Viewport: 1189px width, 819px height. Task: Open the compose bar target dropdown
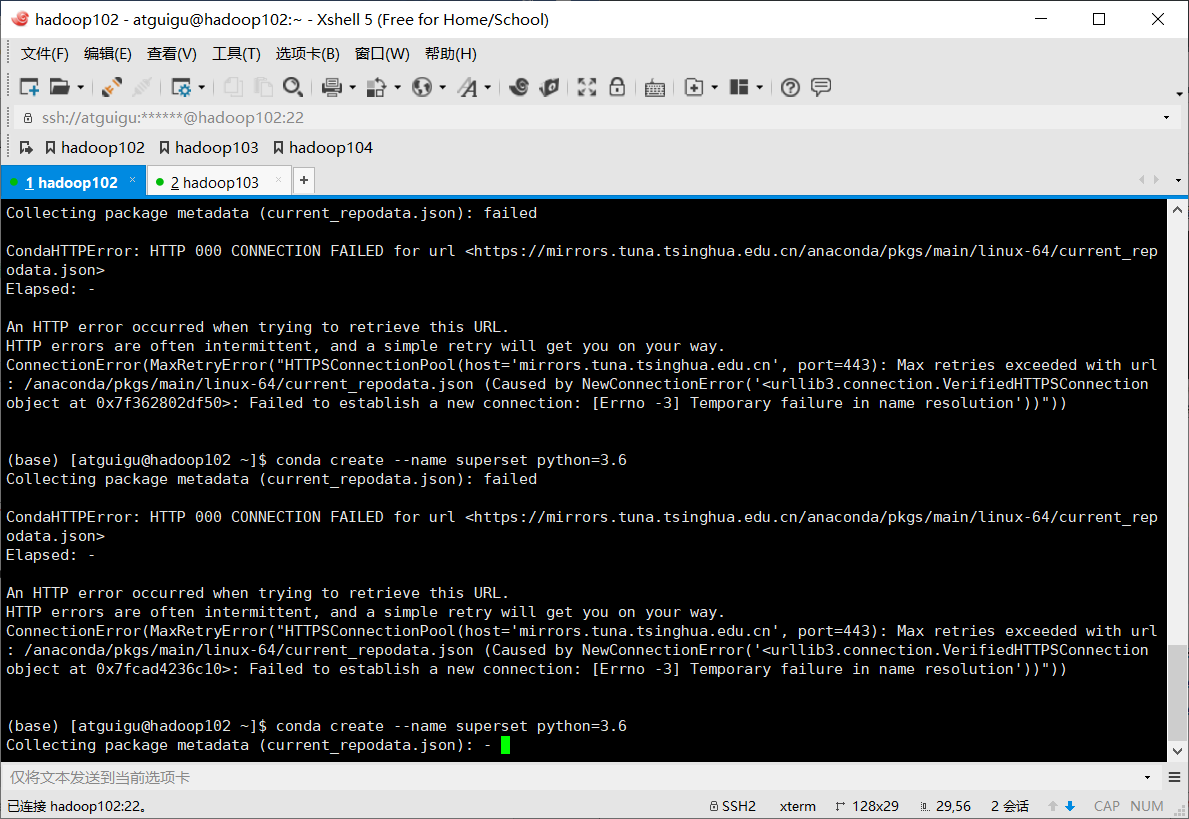point(1147,777)
